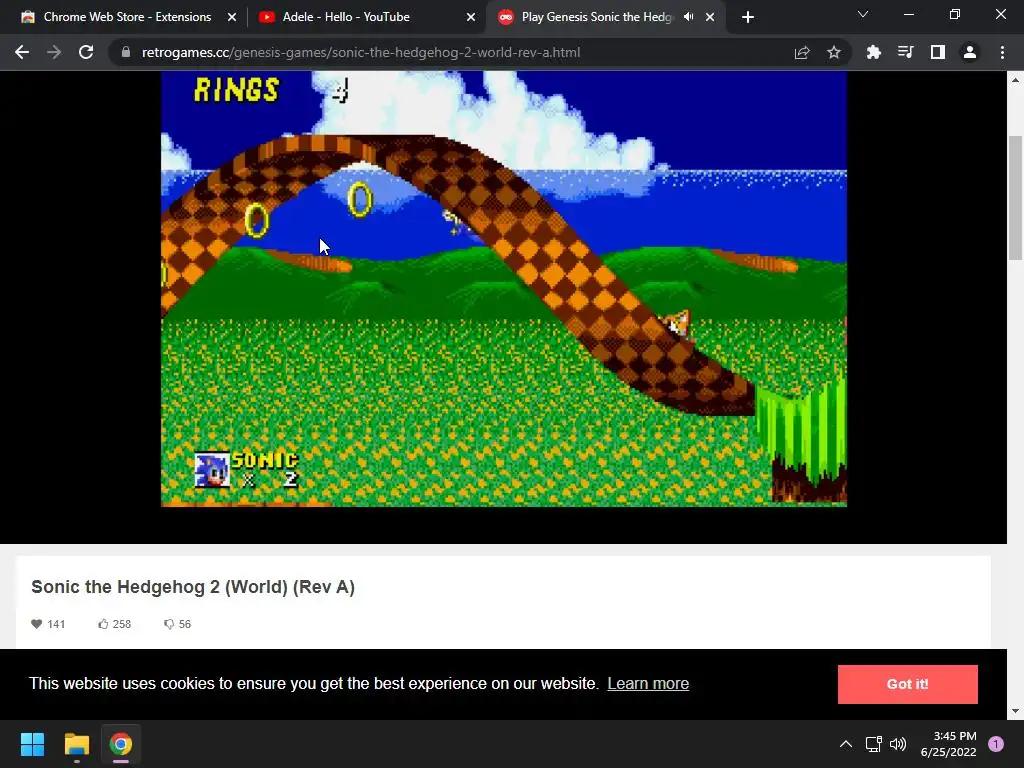This screenshot has height=768, width=1024.
Task: Open Chrome's three-dot menu
Action: click(1002, 52)
